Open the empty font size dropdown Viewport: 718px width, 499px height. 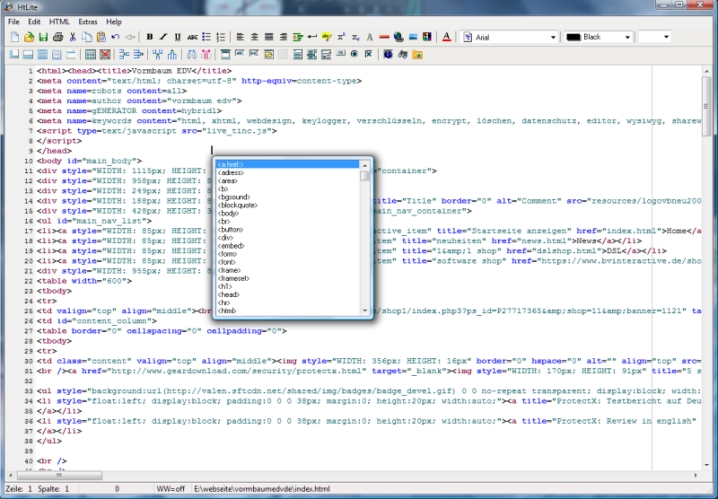click(x=666, y=37)
